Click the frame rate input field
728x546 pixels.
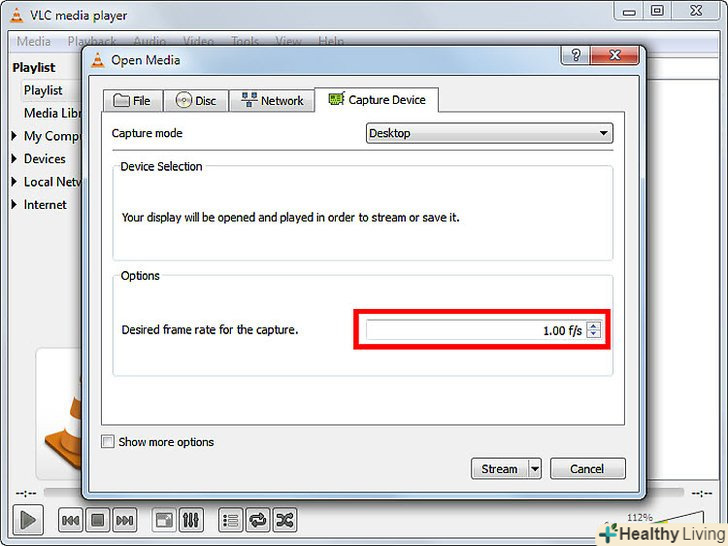click(x=476, y=330)
